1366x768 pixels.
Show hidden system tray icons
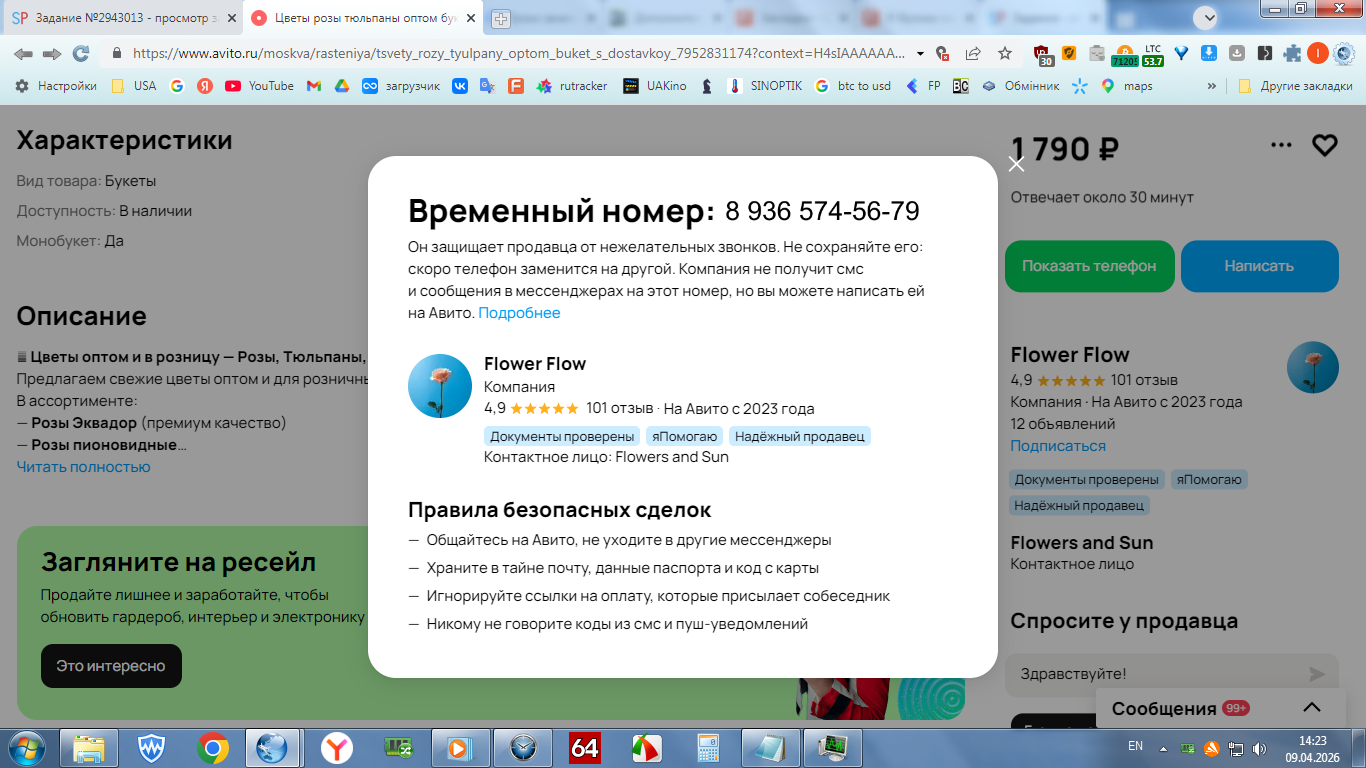pyautogui.click(x=1163, y=748)
